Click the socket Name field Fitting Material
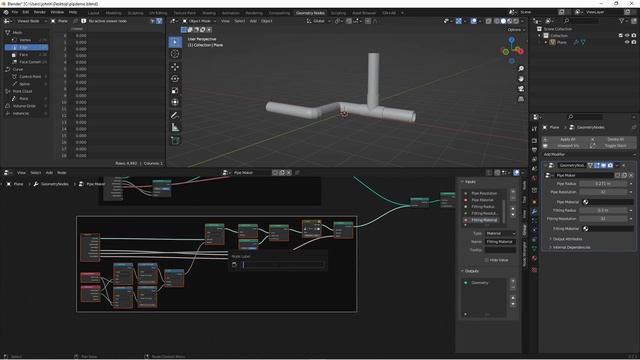Image resolution: width=640 pixels, height=360 pixels. pos(500,242)
